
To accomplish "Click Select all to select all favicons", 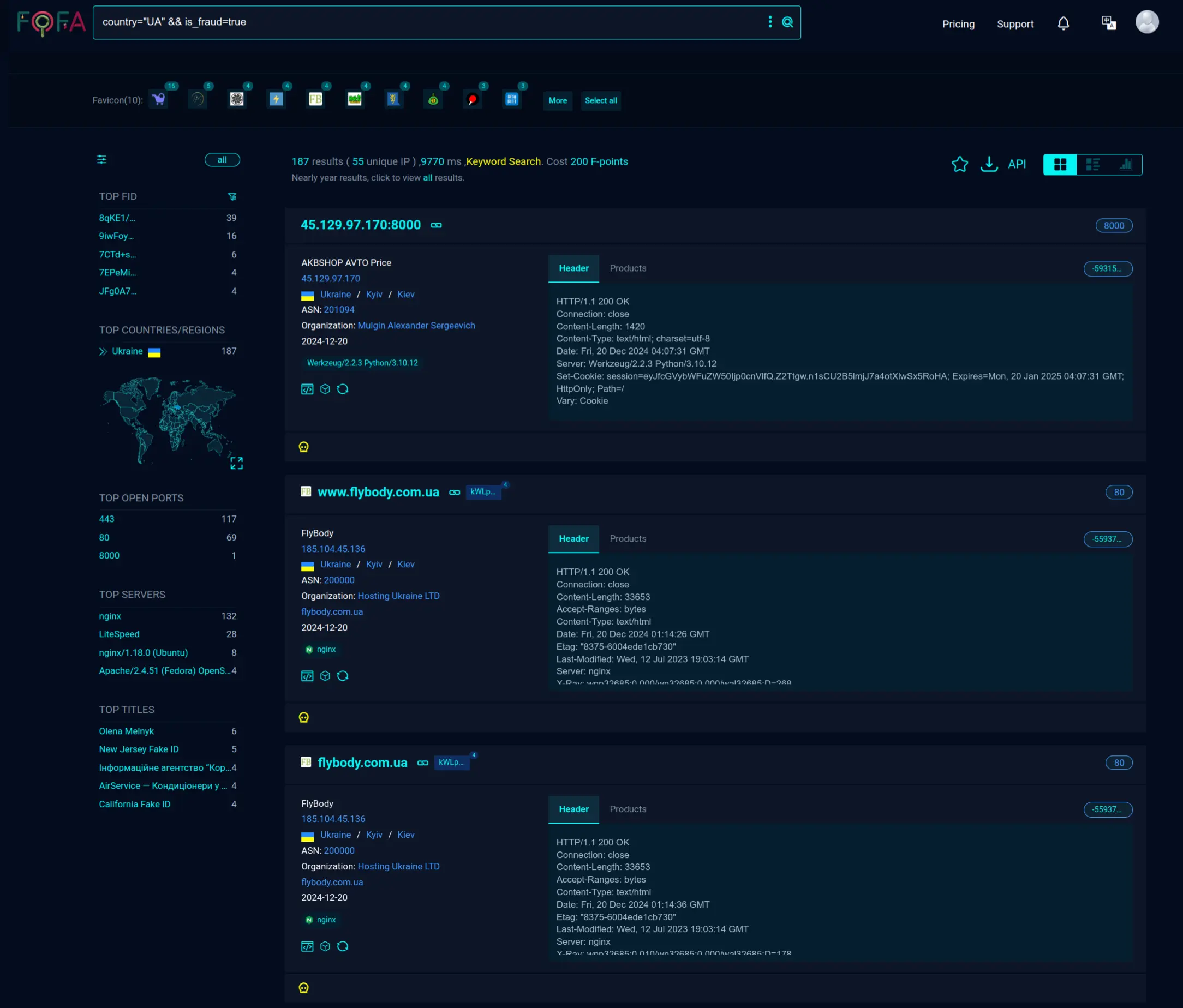I will pos(601,100).
